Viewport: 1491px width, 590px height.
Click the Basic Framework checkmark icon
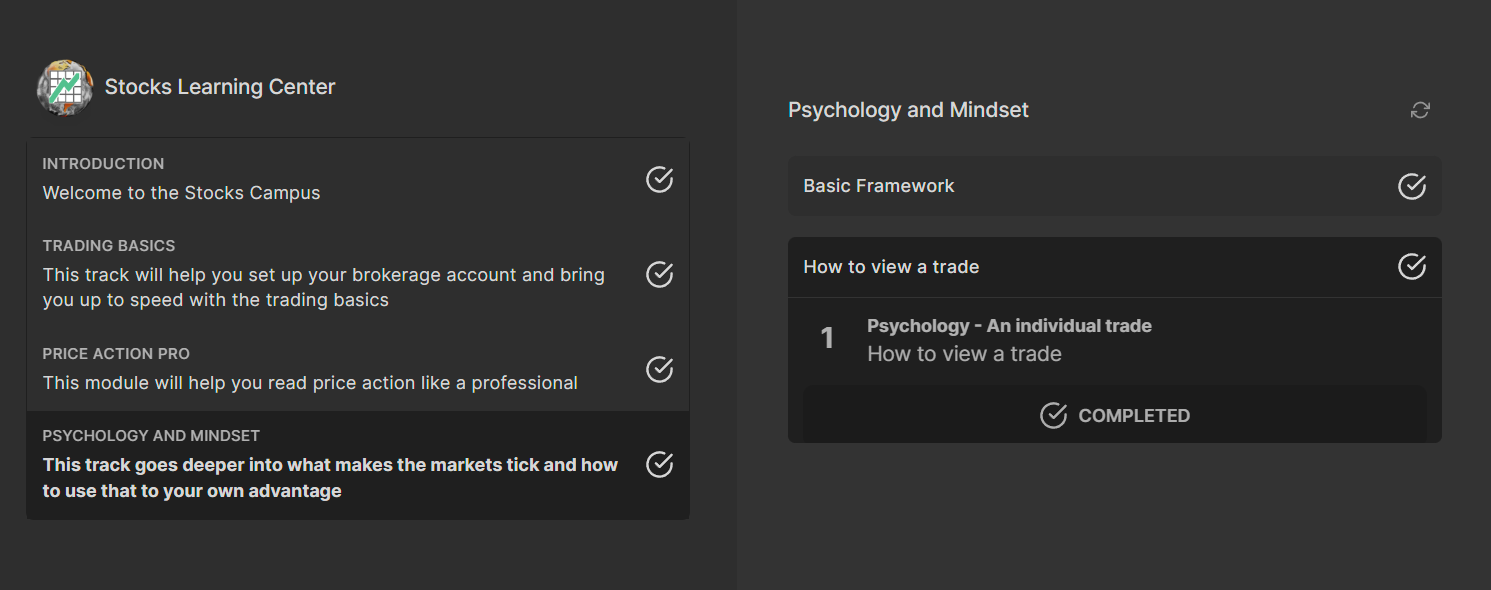click(x=1411, y=186)
